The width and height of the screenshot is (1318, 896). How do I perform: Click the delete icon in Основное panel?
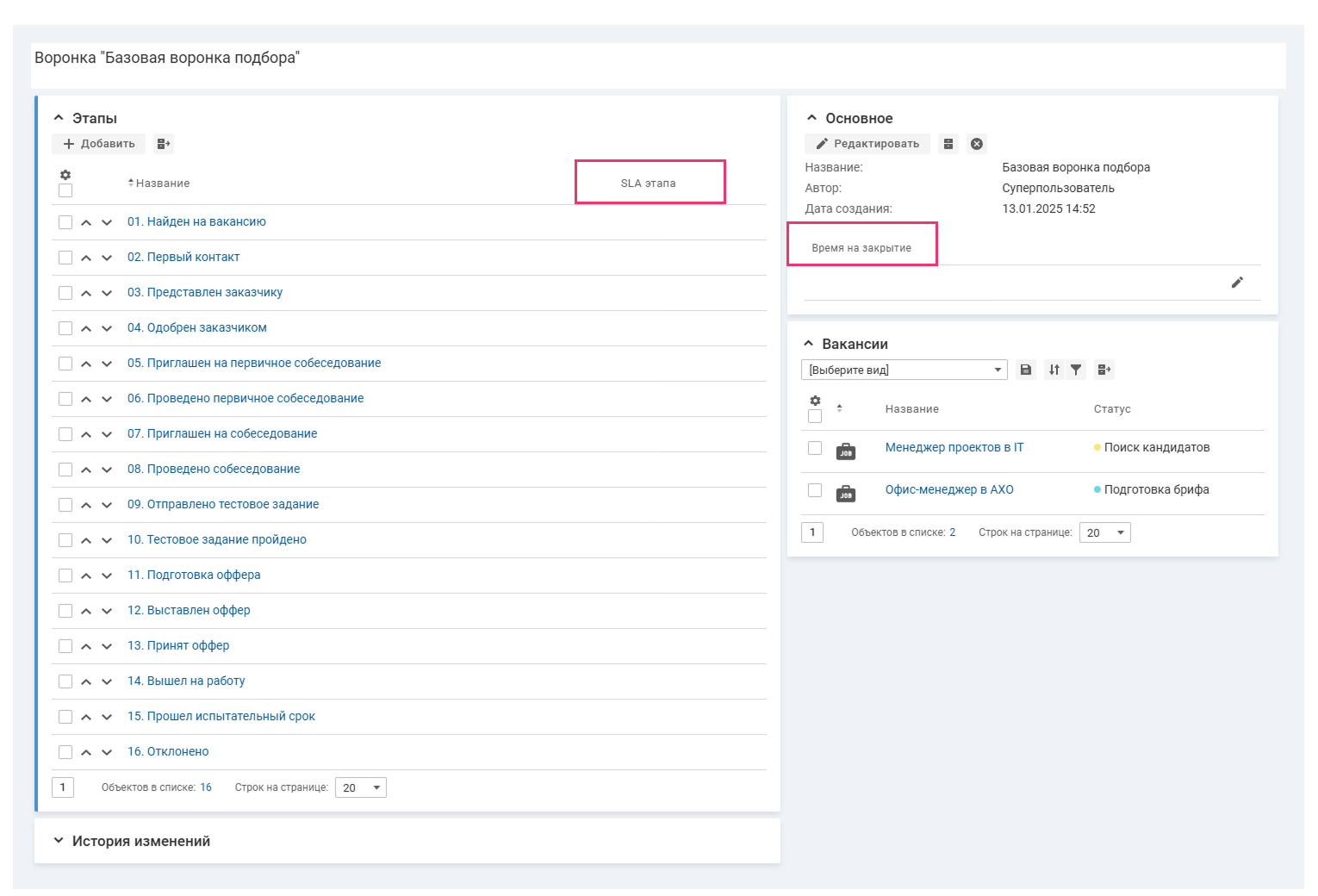pyautogui.click(x=976, y=144)
